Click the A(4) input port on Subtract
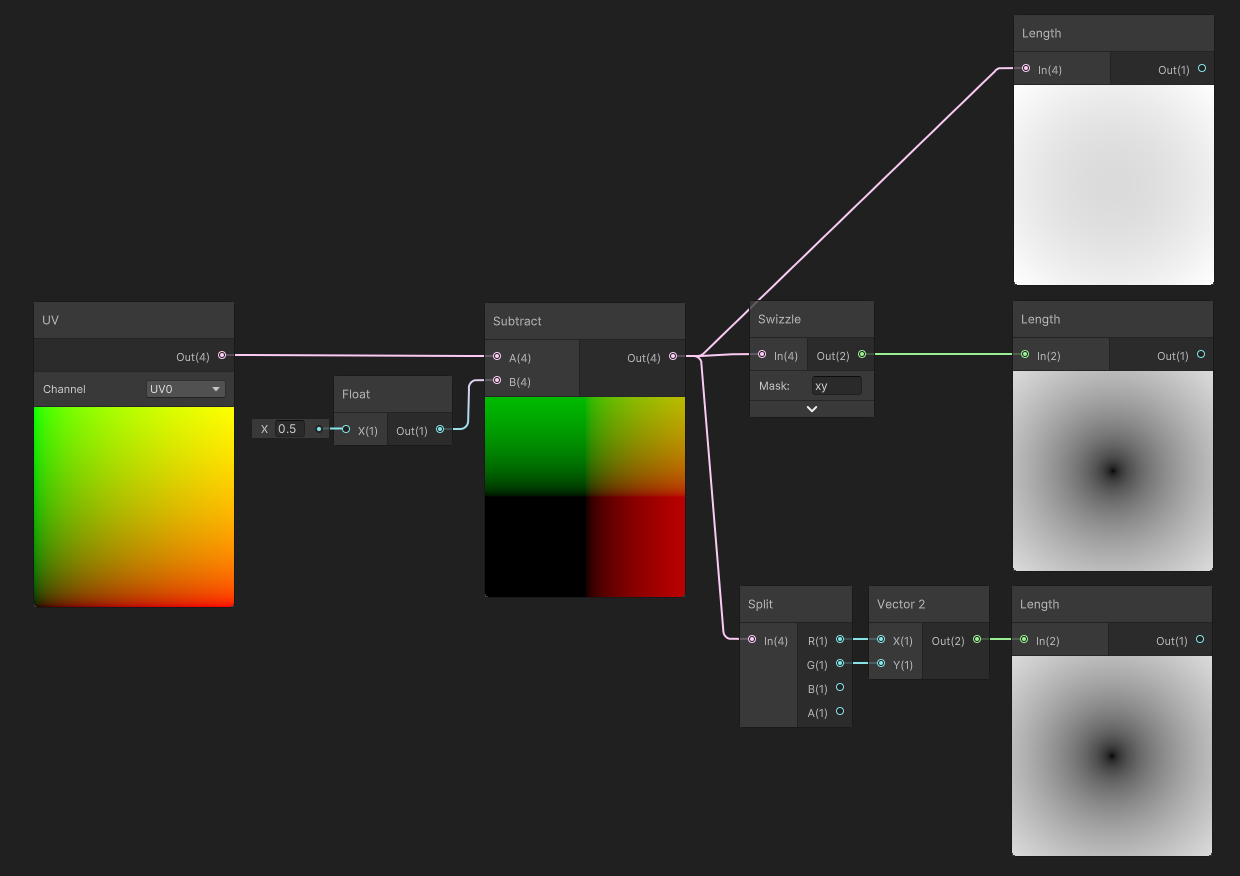1240x876 pixels. [498, 357]
